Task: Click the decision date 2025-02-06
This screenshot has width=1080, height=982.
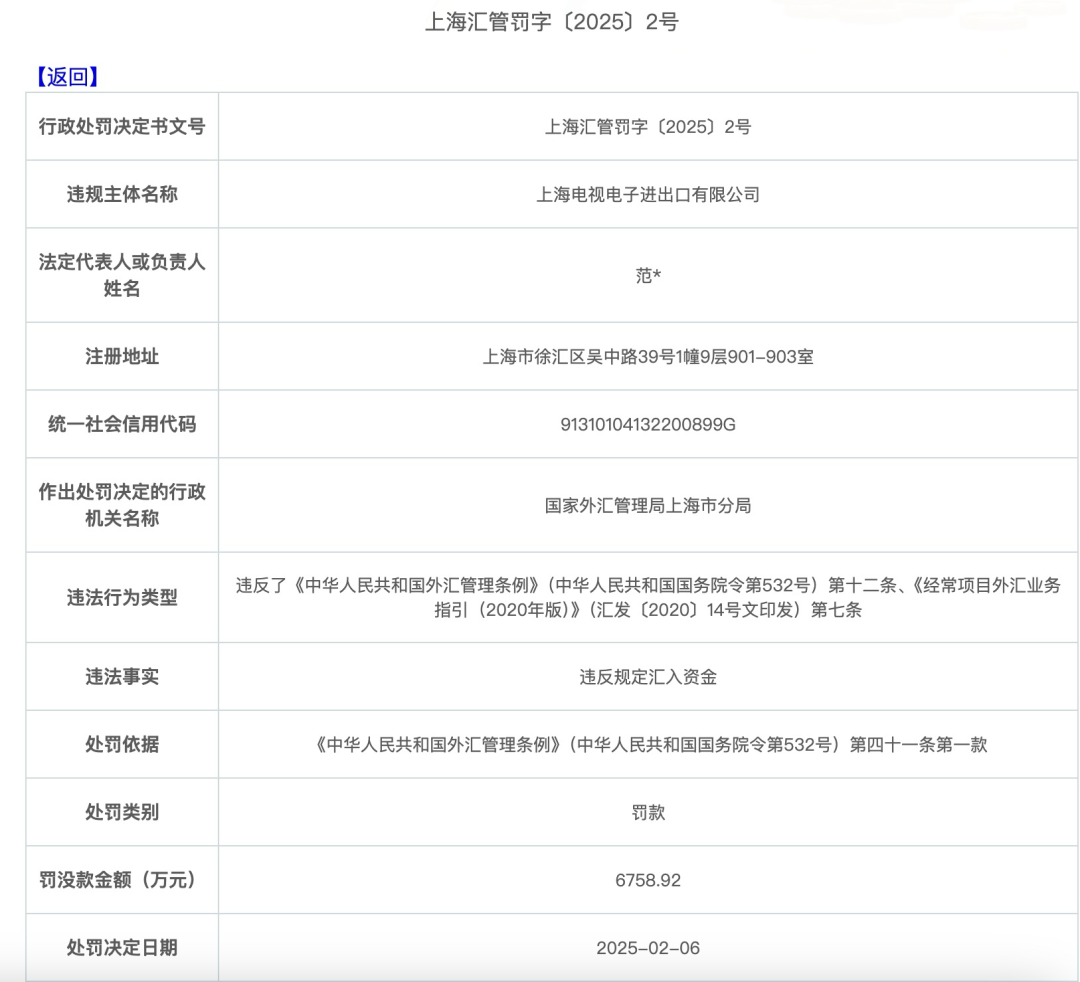Action: coord(648,948)
